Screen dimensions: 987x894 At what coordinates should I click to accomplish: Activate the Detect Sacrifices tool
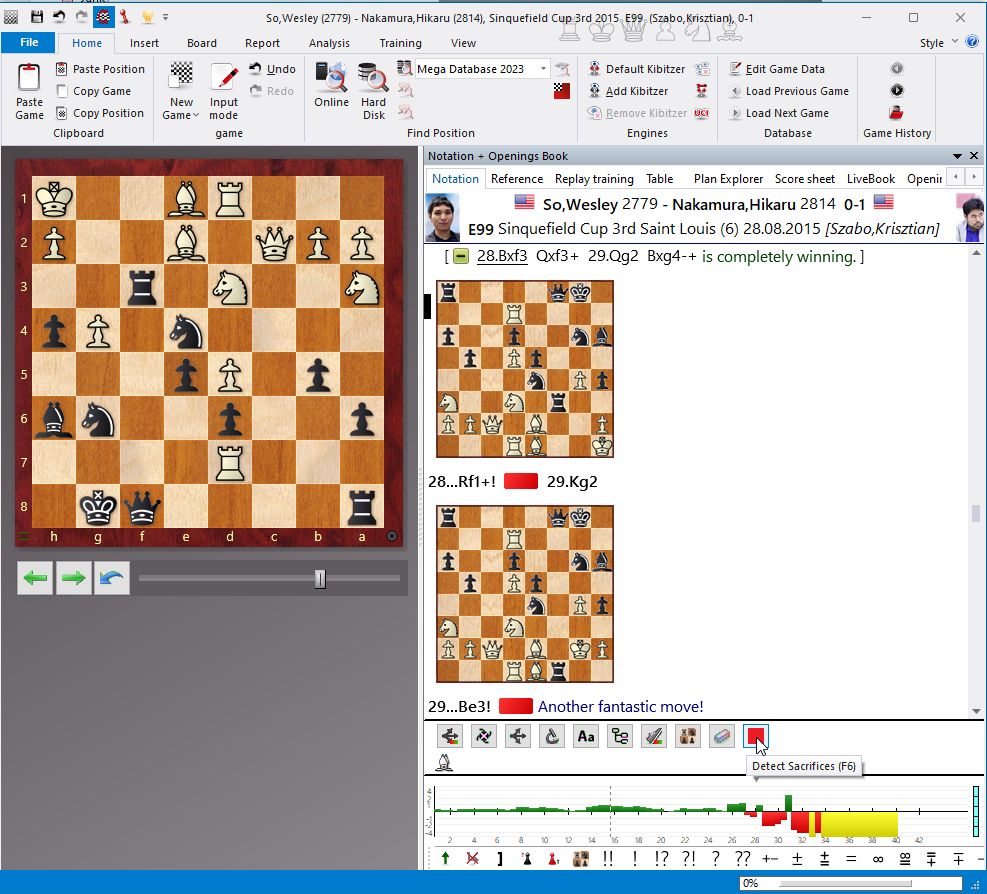click(x=755, y=736)
